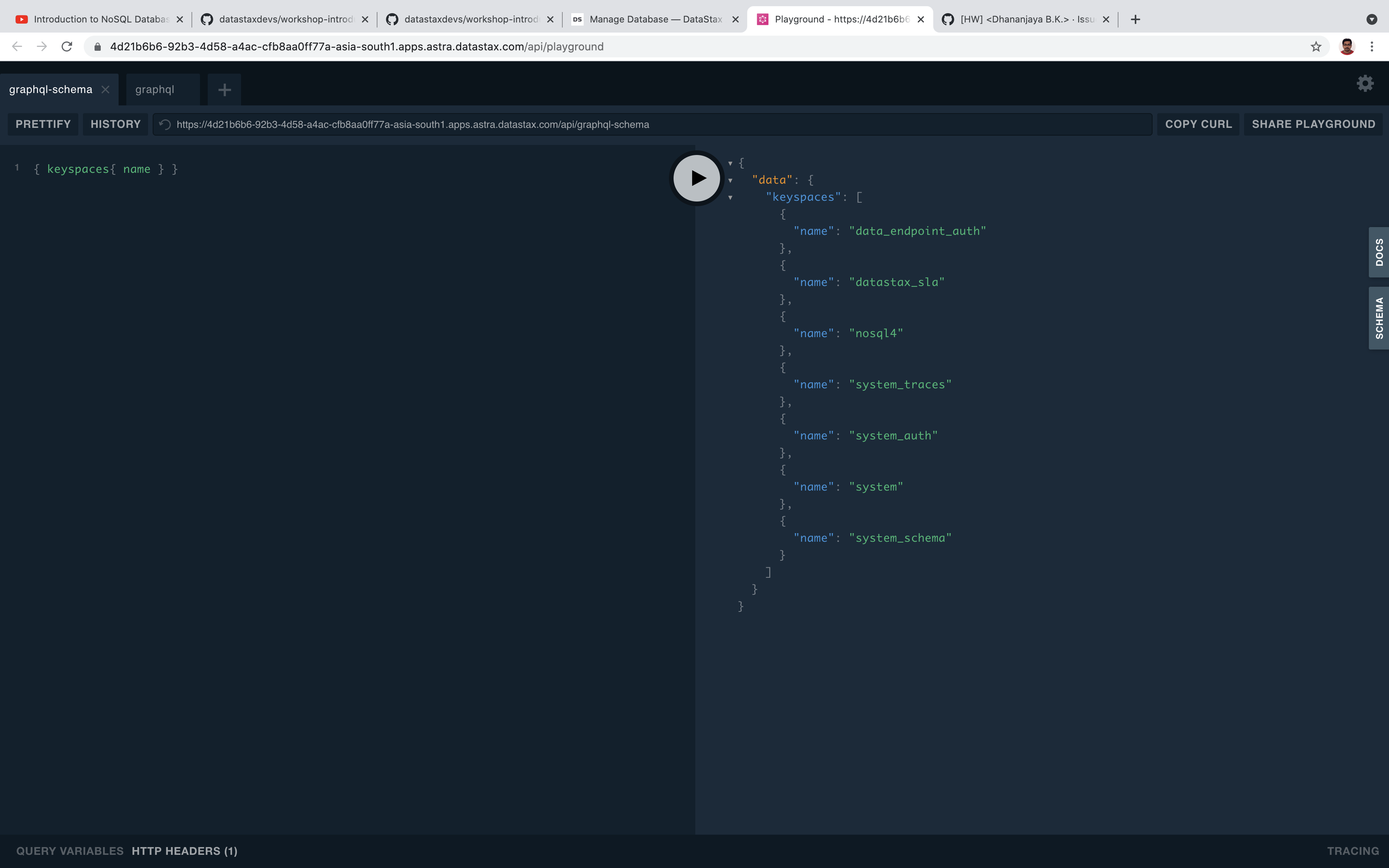Click the history revert arrow beside the endpoint URL
The width and height of the screenshot is (1389, 868).
point(165,124)
